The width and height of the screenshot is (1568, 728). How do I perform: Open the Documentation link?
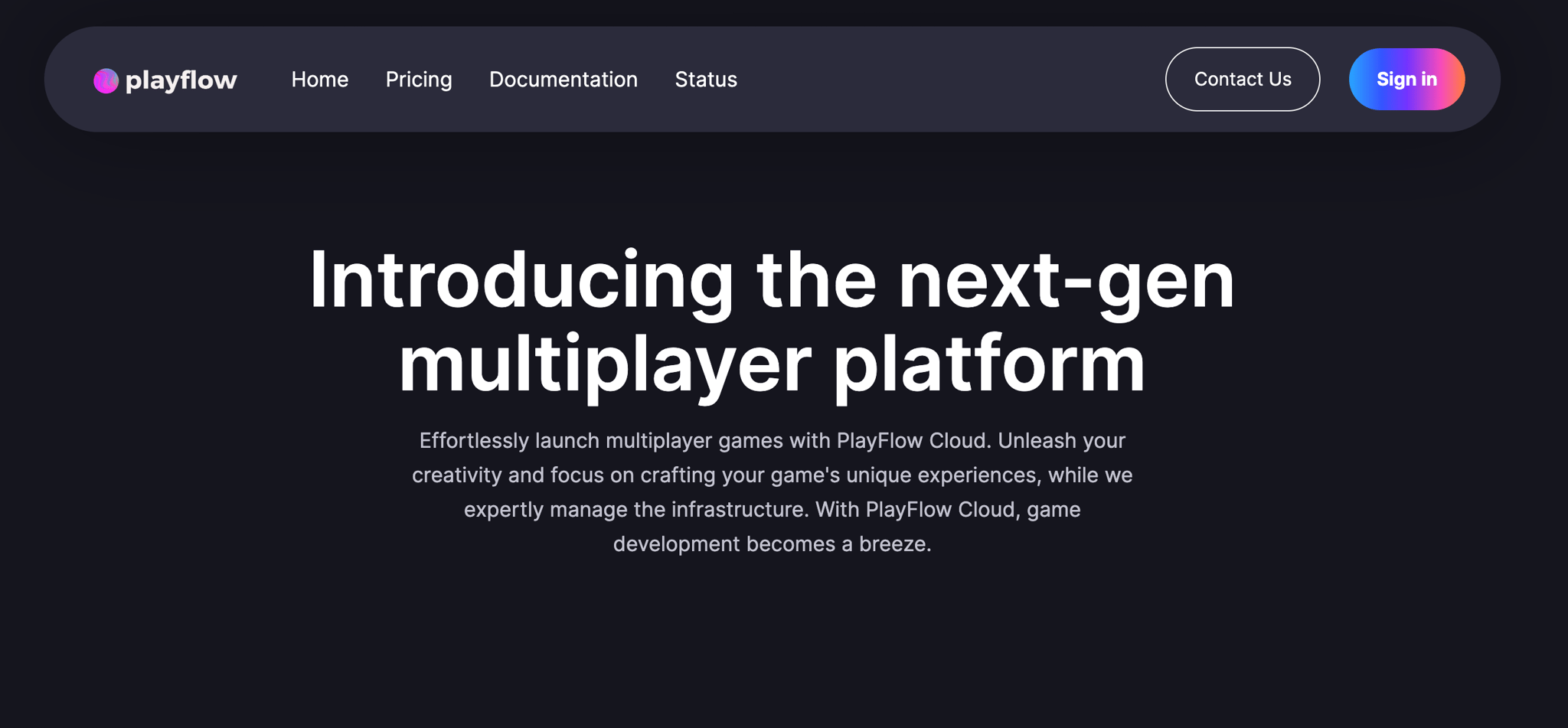tap(563, 80)
